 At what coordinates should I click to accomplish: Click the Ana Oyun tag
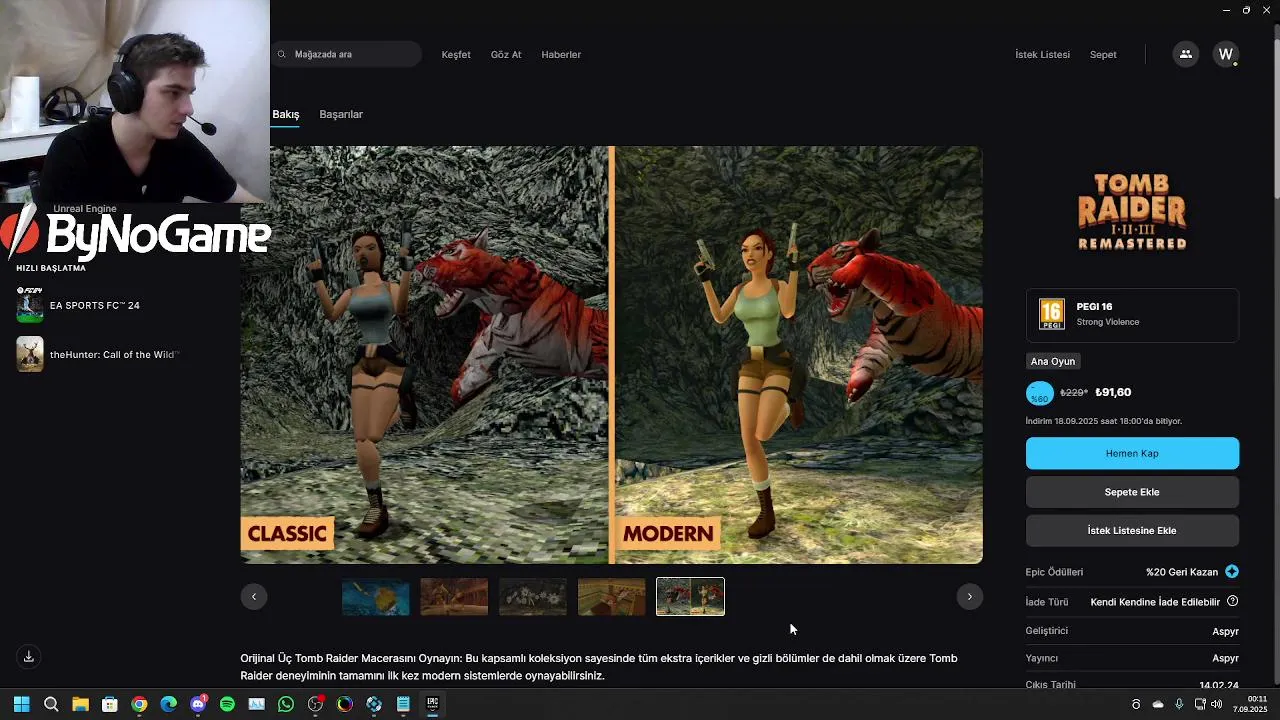tap(1053, 361)
